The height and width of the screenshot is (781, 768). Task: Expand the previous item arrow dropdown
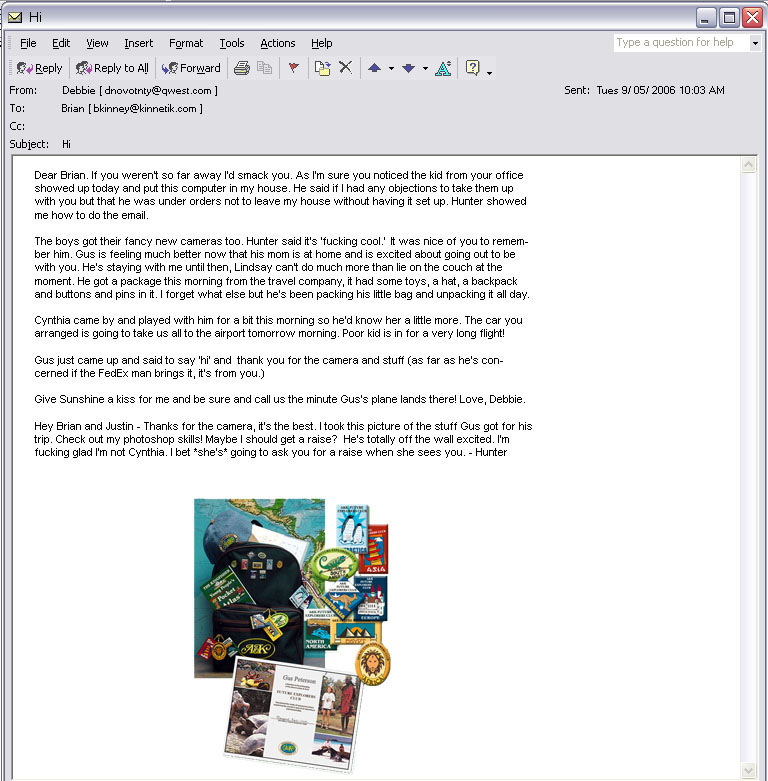[x=391, y=68]
